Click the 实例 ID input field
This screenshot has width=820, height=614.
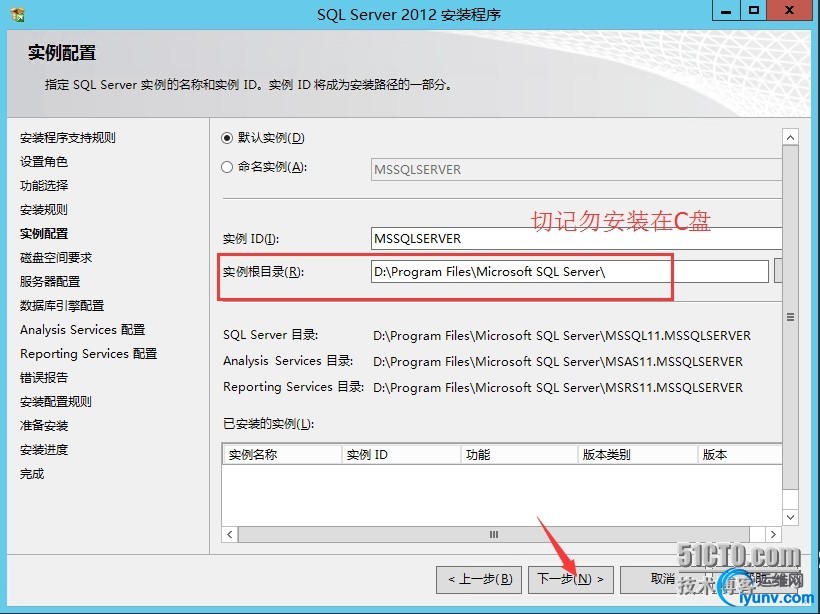(x=576, y=238)
